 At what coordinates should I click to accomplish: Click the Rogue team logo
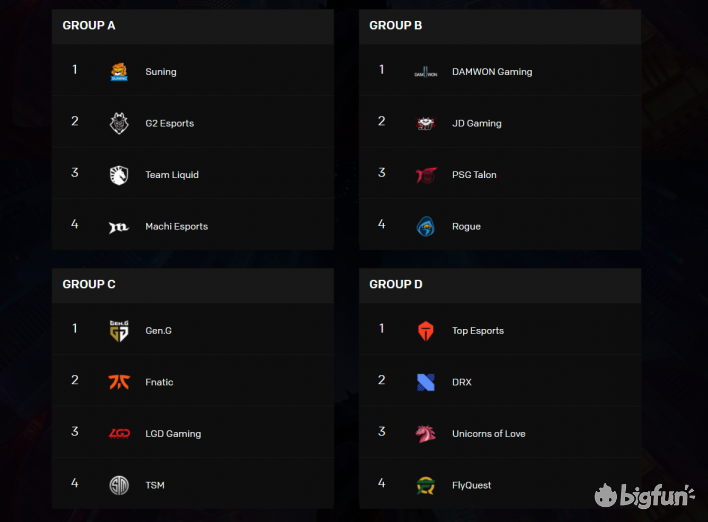tap(425, 227)
